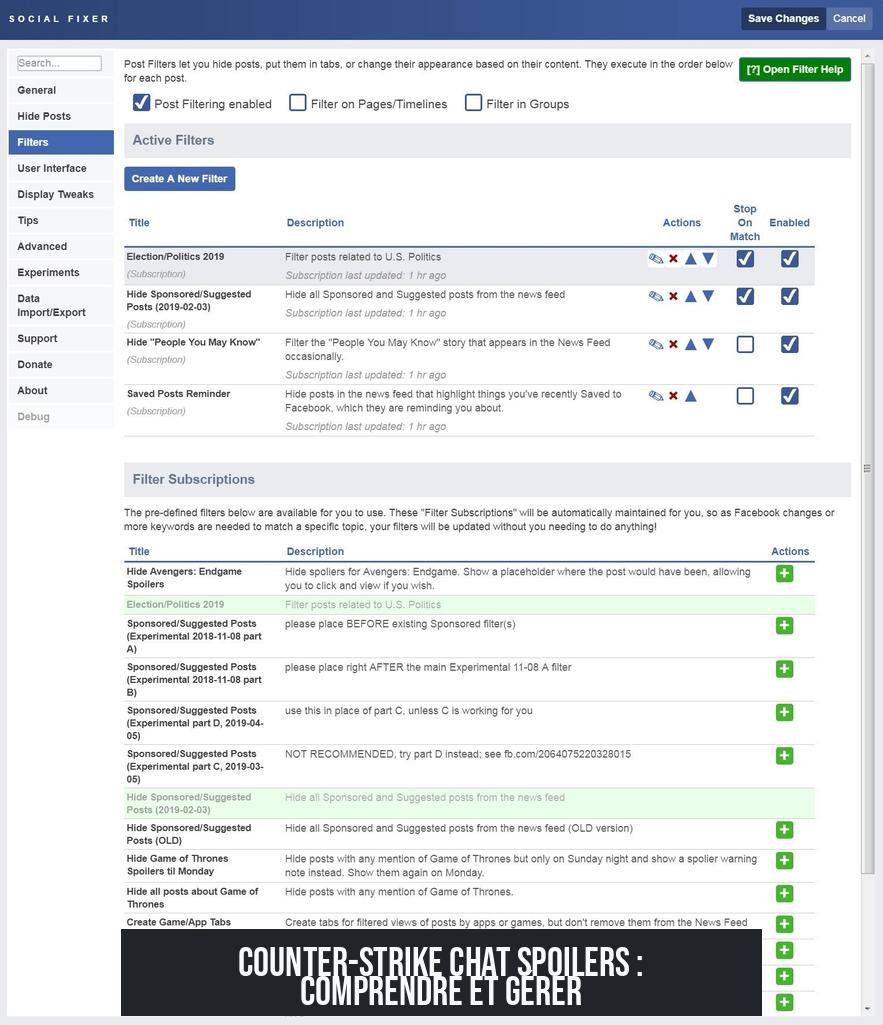883x1025 pixels.
Task: Go to Hide Posts section
Action: coord(61,116)
